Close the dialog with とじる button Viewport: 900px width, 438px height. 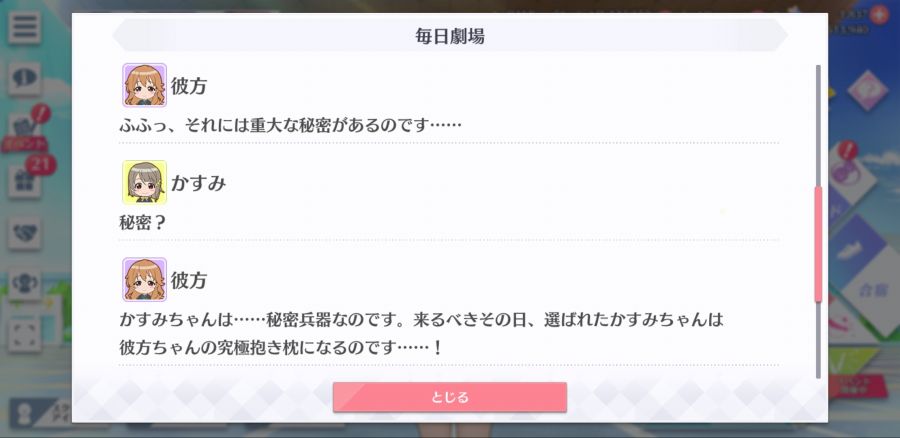pos(450,397)
